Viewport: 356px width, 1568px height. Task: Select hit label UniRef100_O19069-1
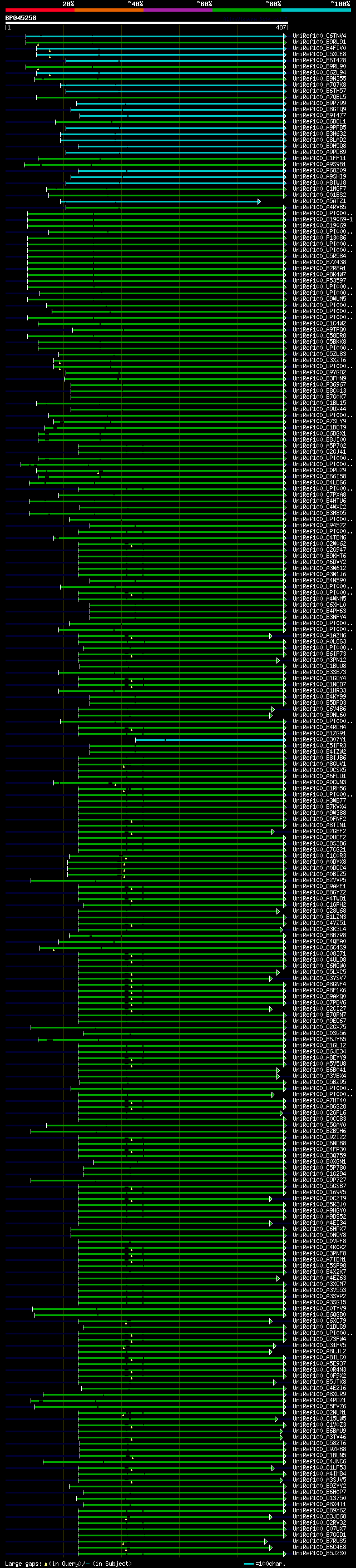click(323, 220)
